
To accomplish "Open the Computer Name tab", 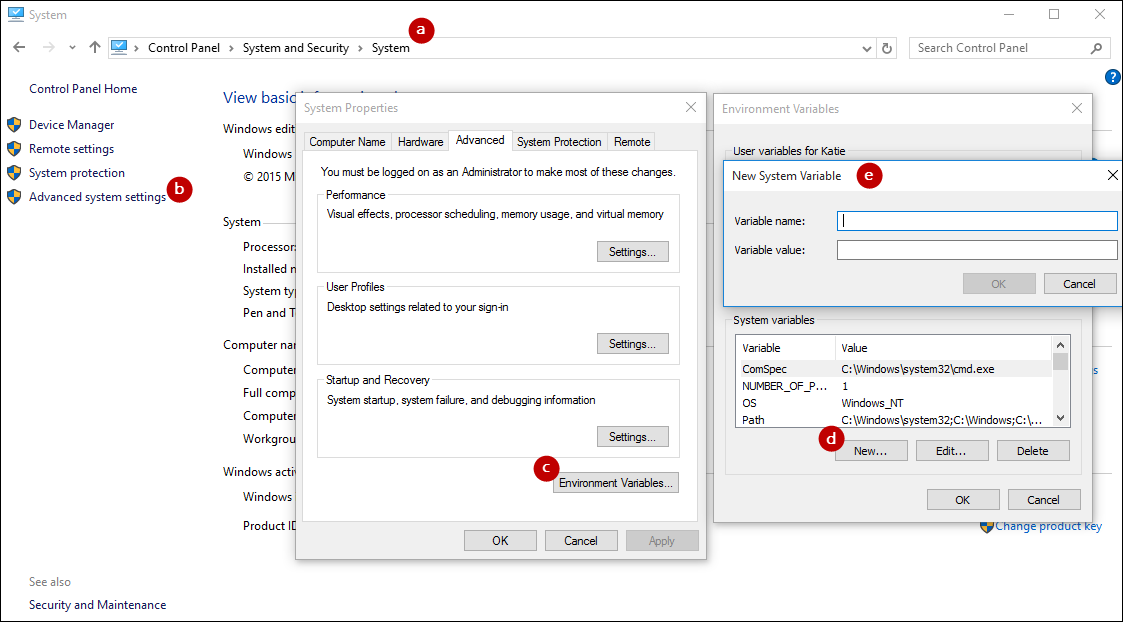I will point(347,142).
